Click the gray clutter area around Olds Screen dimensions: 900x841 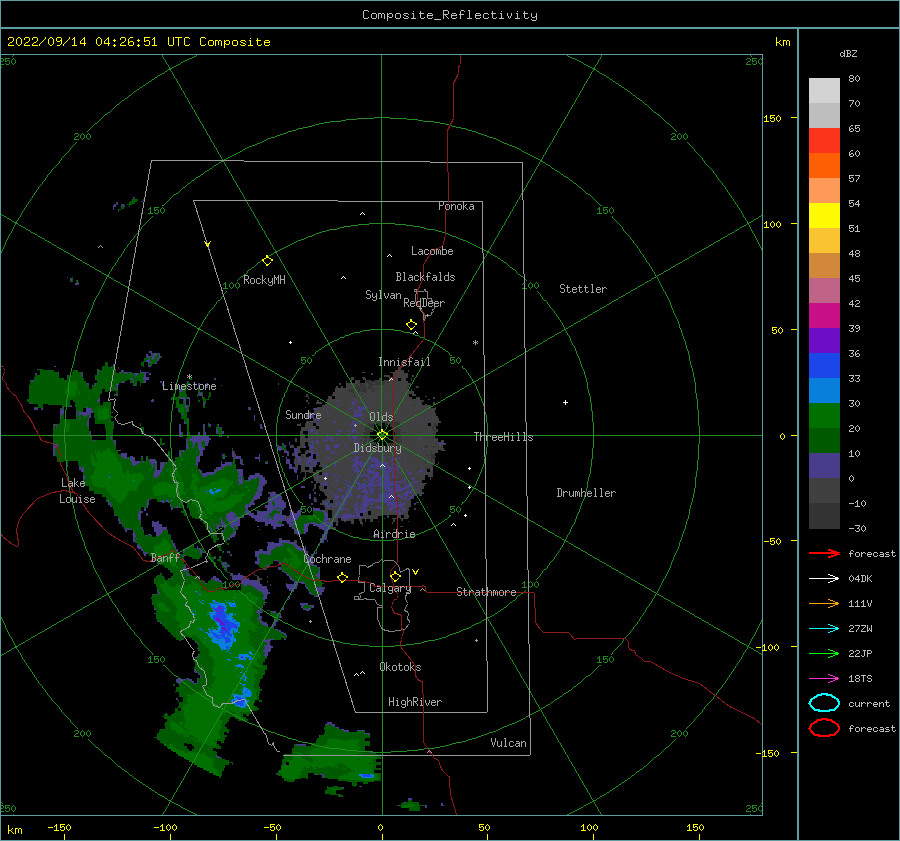click(373, 448)
